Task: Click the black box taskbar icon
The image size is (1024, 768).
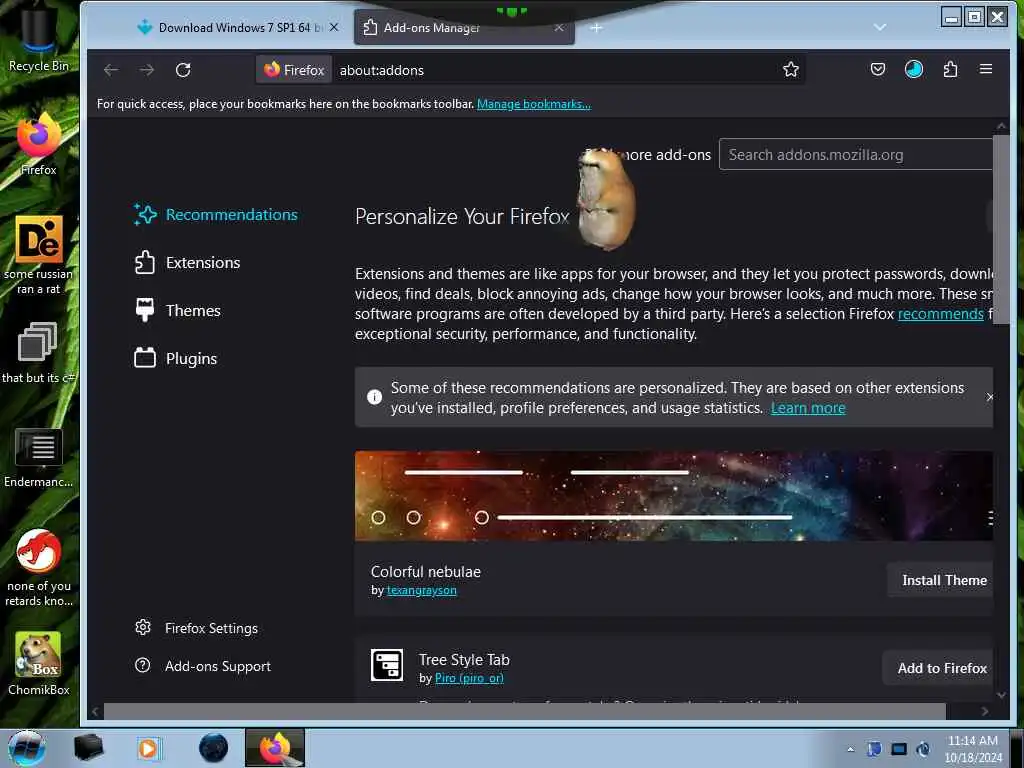Action: [x=88, y=748]
